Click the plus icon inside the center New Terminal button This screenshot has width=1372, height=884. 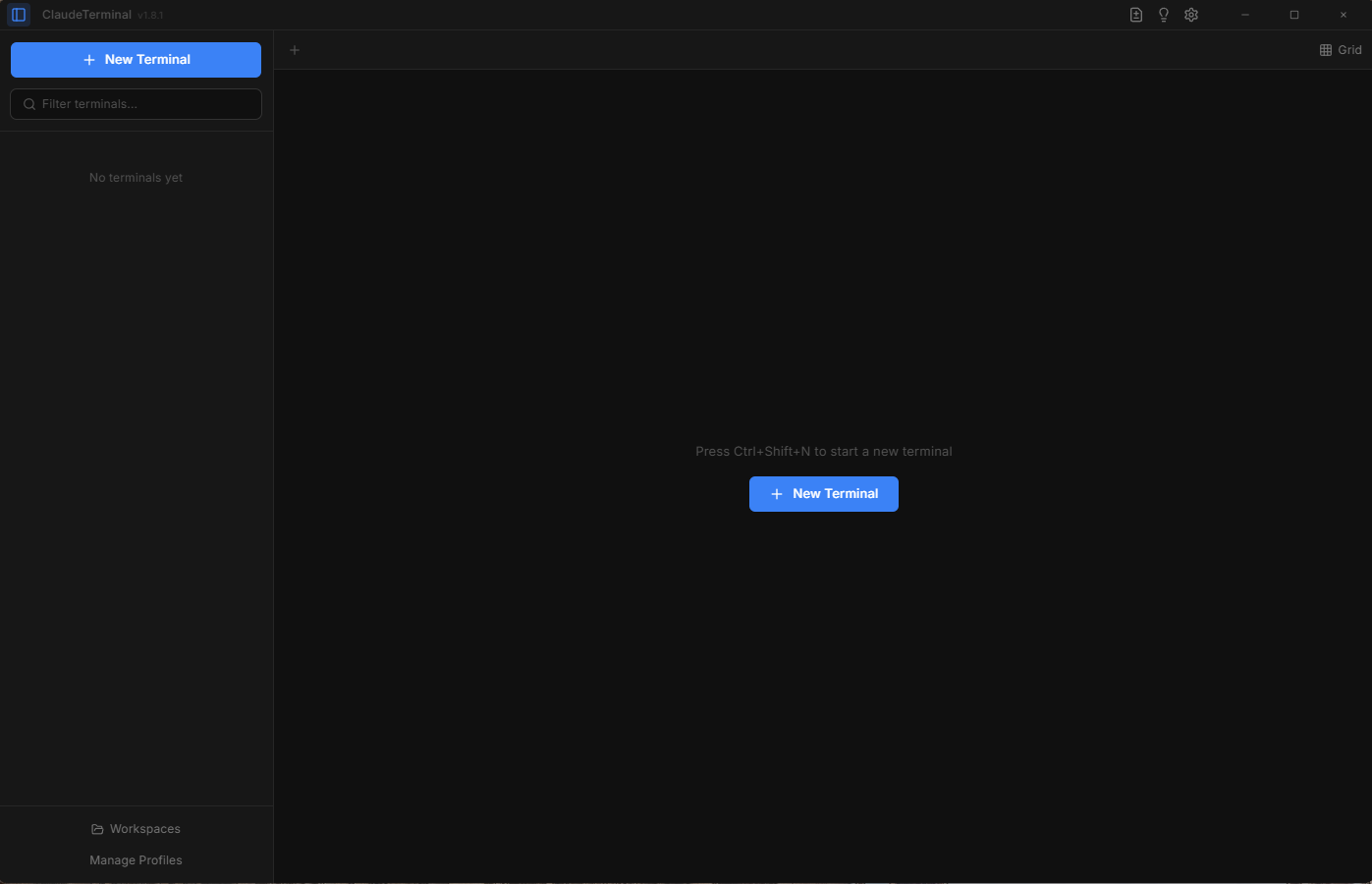(777, 493)
